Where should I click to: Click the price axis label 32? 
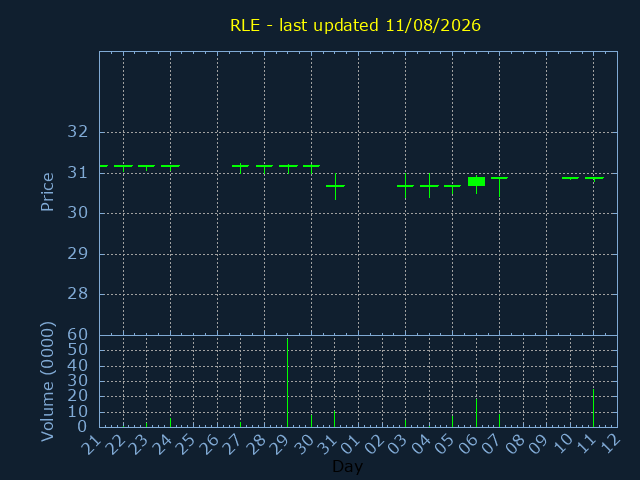[78, 132]
